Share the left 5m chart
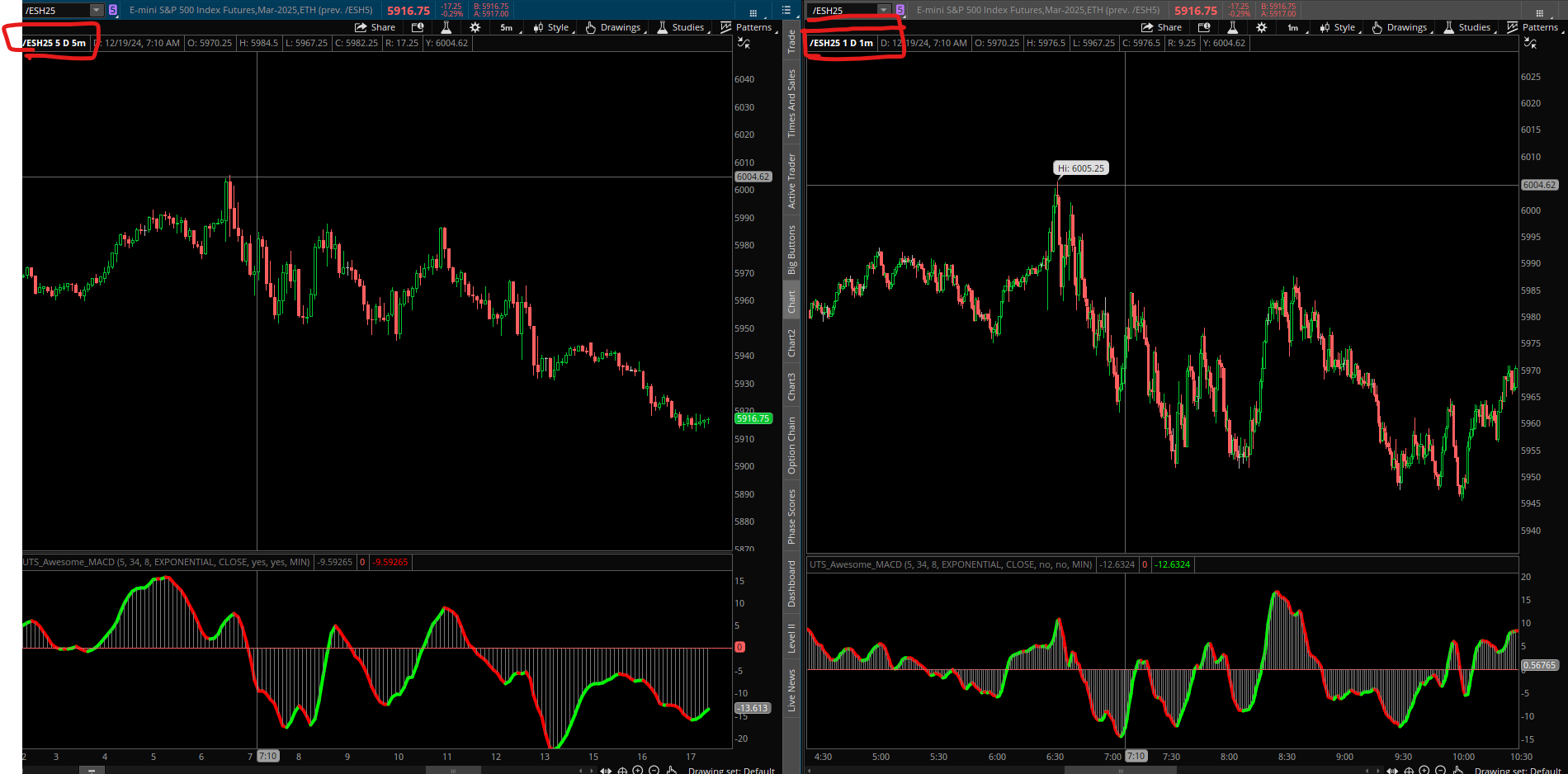 click(375, 27)
